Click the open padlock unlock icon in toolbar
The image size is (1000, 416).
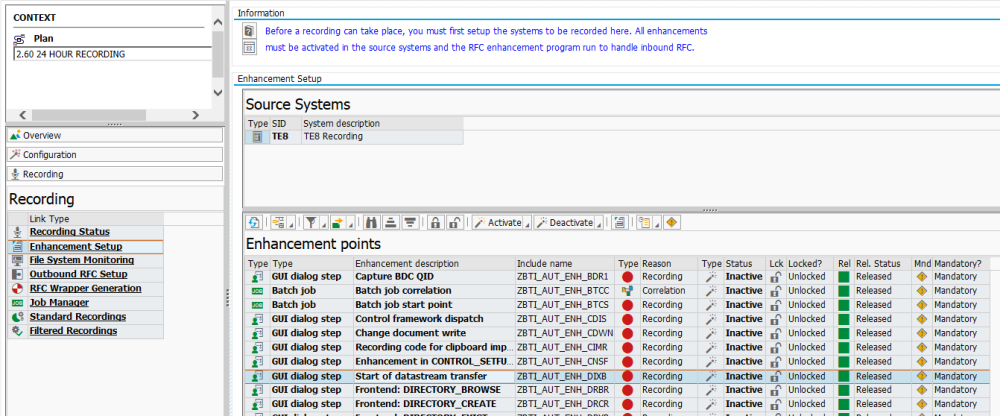(x=453, y=223)
